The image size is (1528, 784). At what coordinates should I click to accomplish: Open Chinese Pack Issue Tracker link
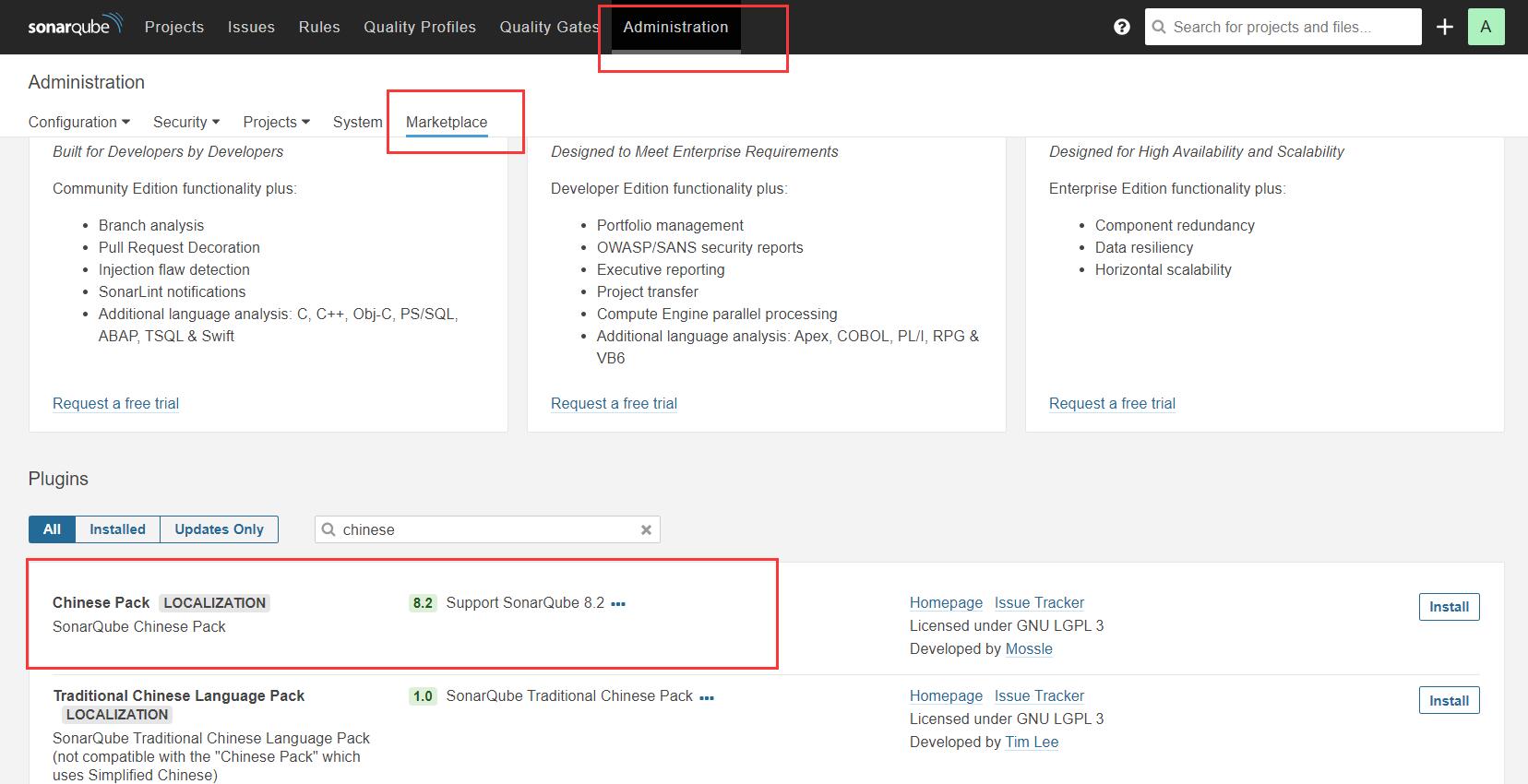point(1039,602)
